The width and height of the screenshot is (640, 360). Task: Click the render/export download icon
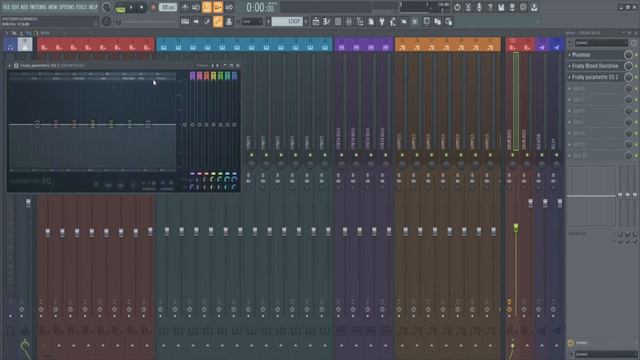534,7
